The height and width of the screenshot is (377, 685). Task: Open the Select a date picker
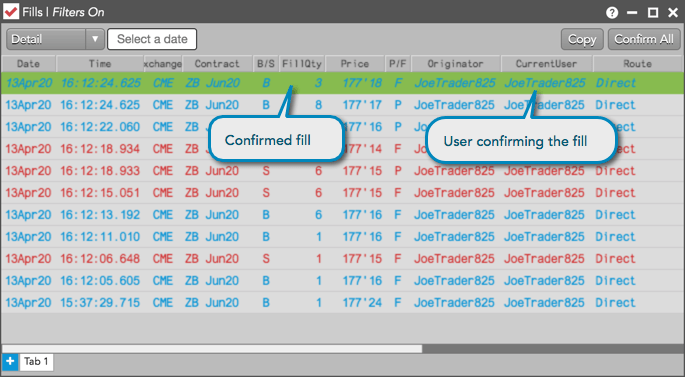[x=152, y=39]
